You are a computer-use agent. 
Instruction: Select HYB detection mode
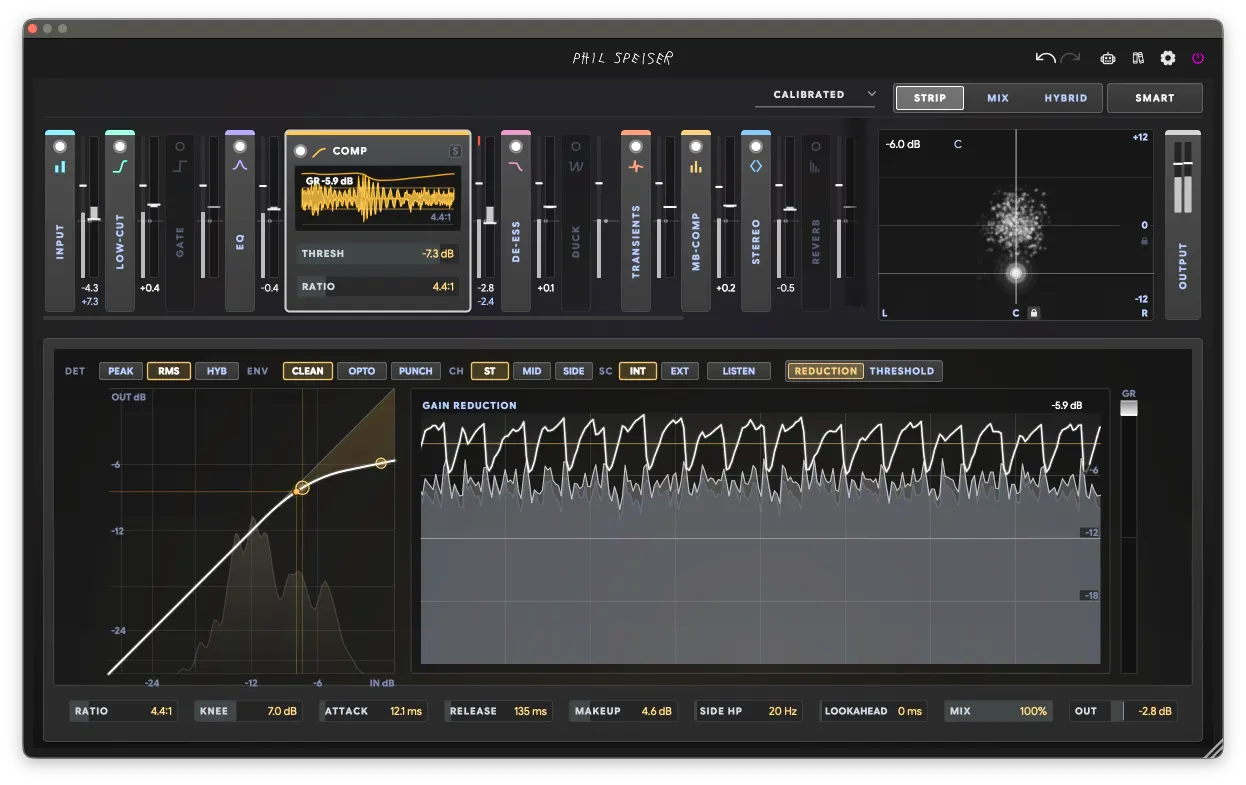pyautogui.click(x=217, y=371)
